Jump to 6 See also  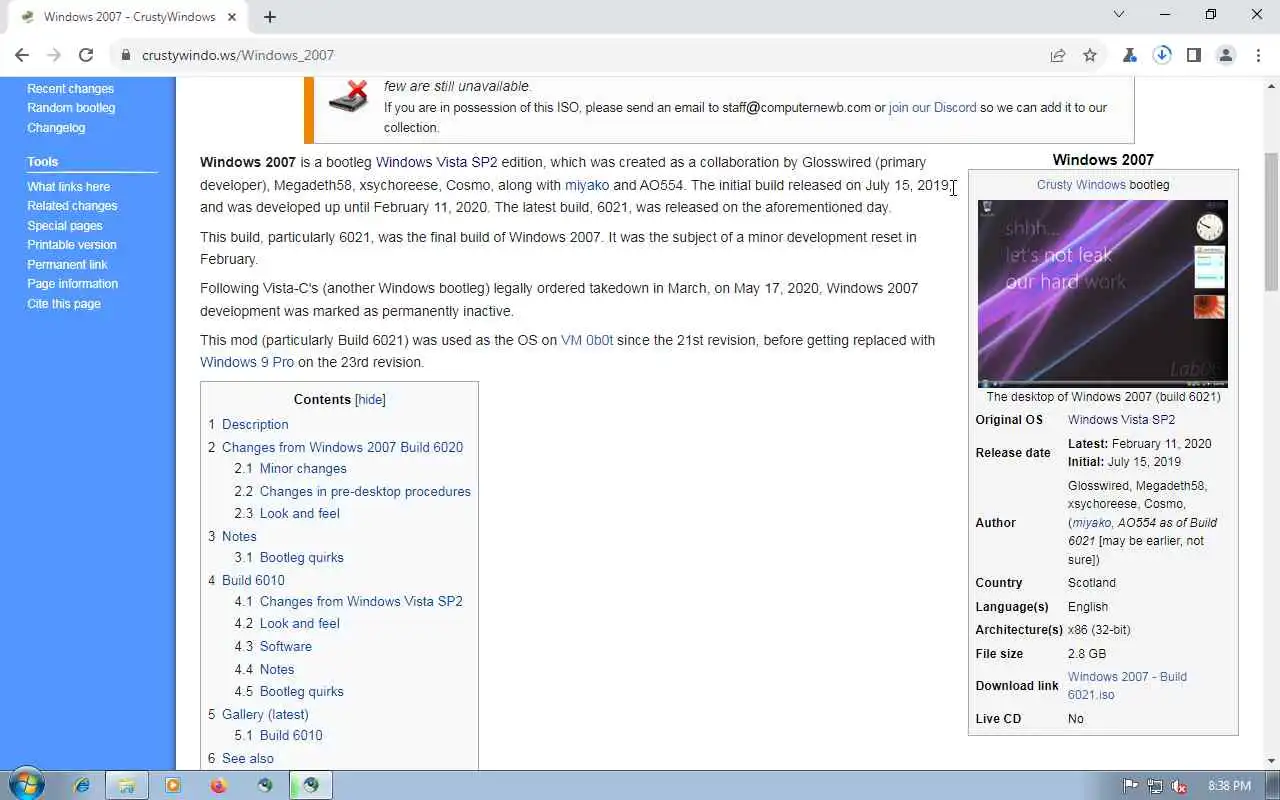point(241,758)
